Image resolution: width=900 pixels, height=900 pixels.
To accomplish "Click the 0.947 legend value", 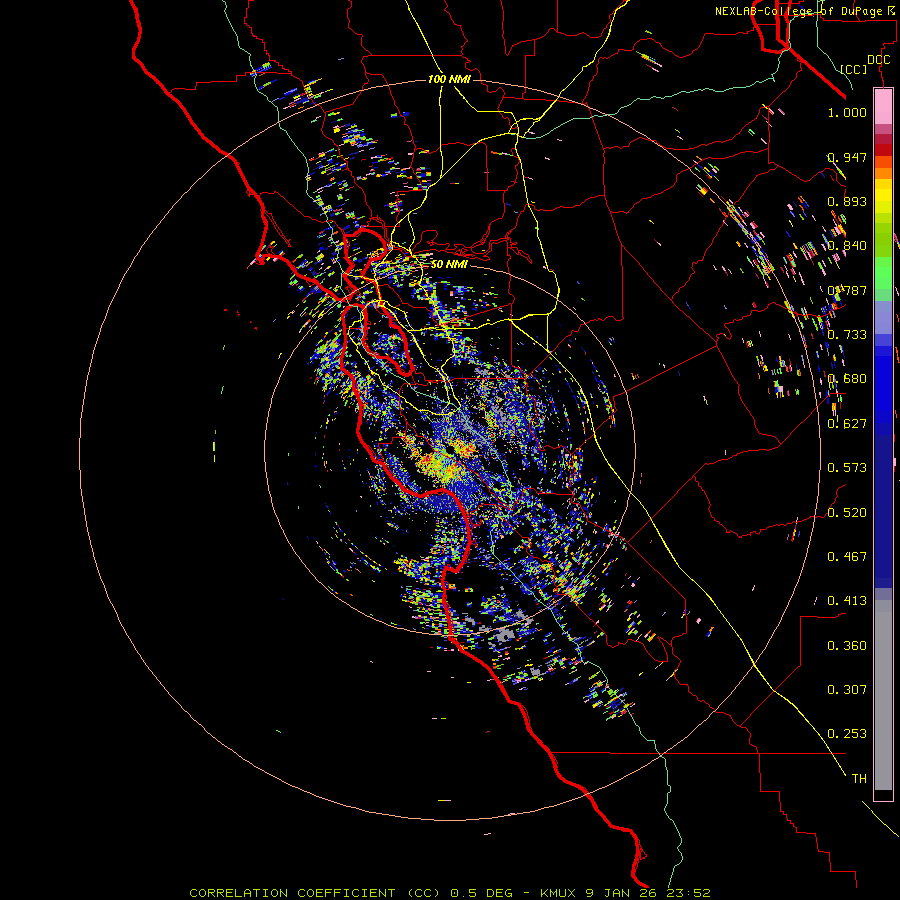I will point(847,157).
